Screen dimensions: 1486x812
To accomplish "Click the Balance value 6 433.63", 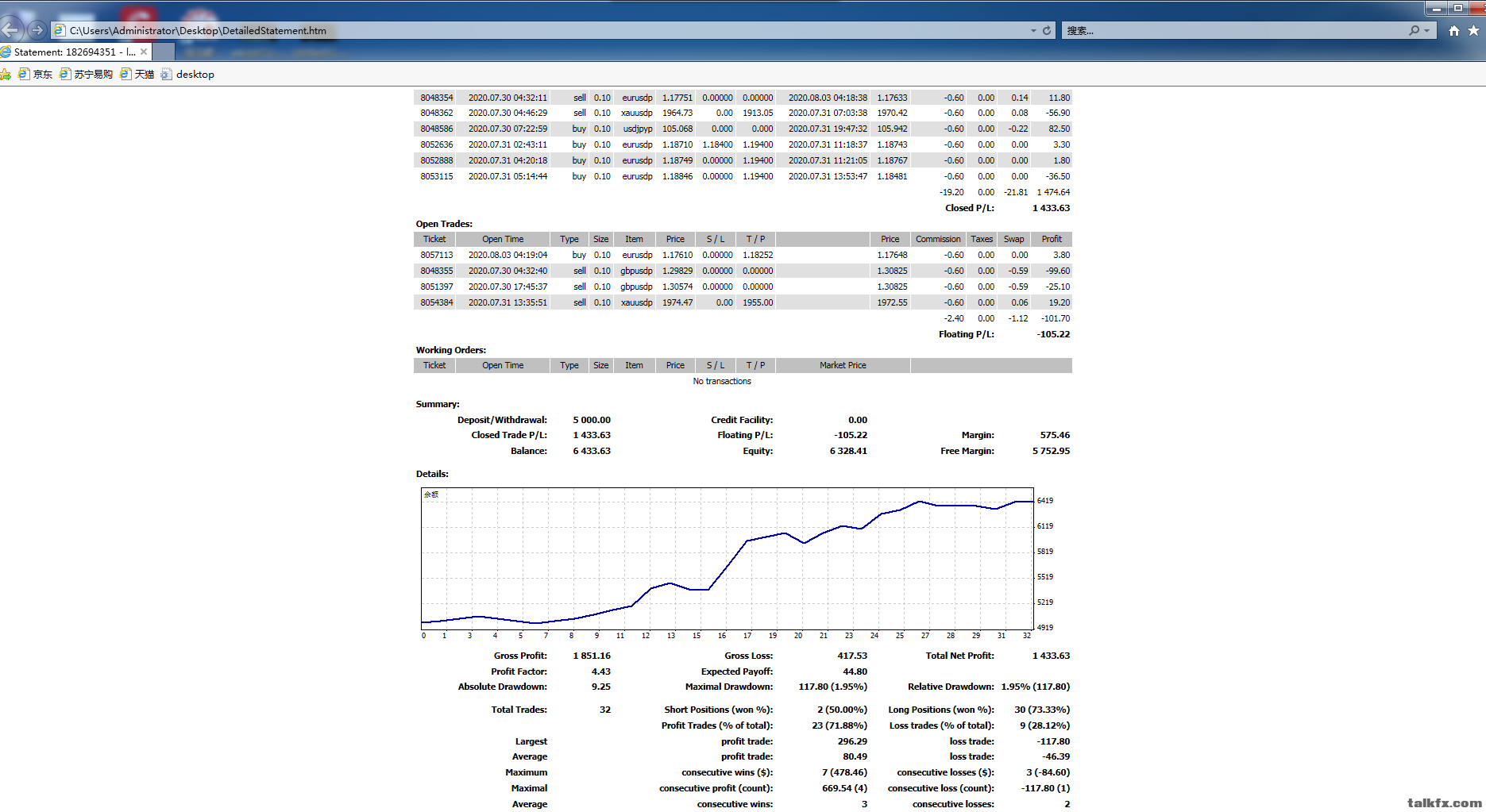I will click(x=592, y=451).
